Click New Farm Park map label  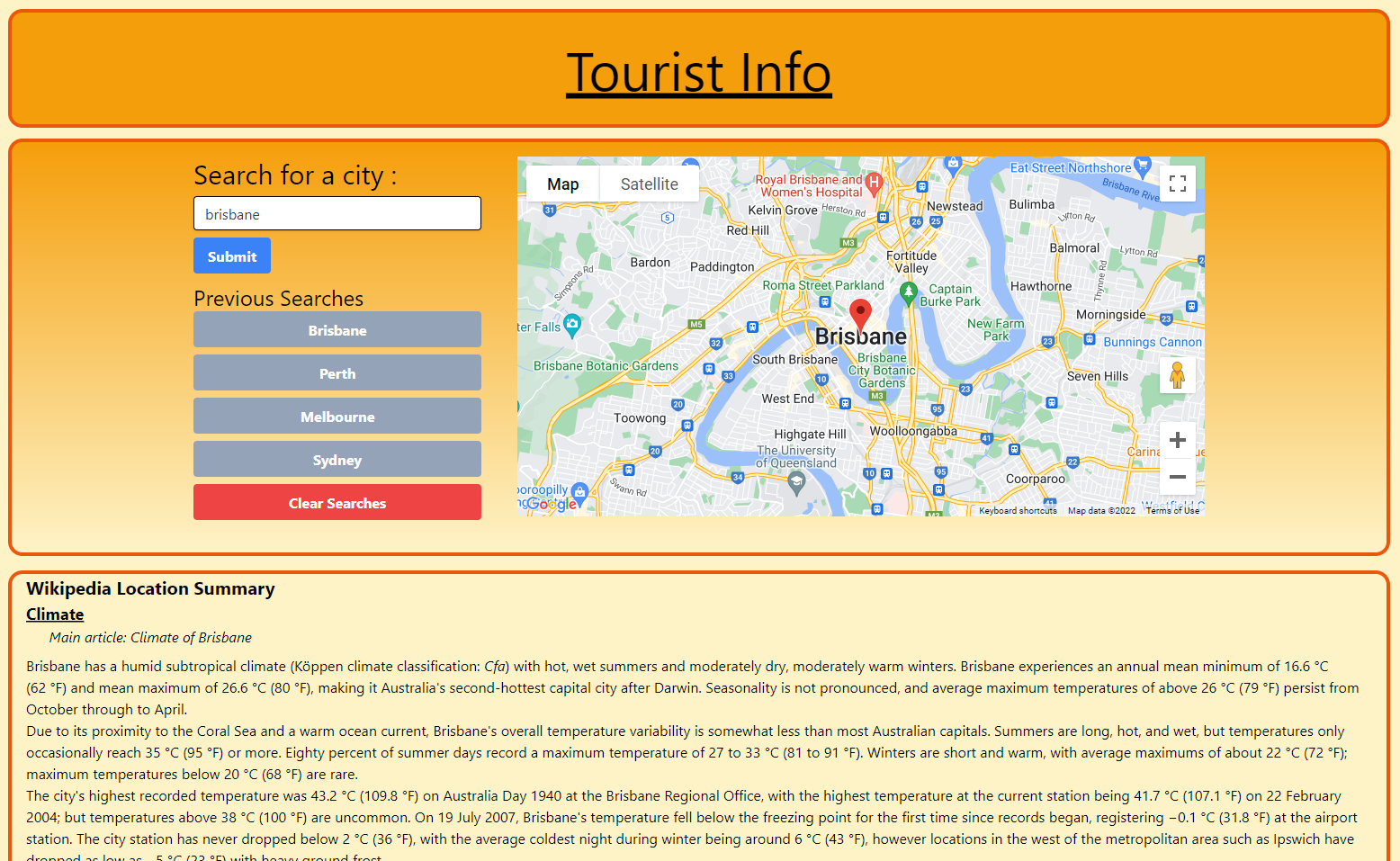tap(996, 329)
